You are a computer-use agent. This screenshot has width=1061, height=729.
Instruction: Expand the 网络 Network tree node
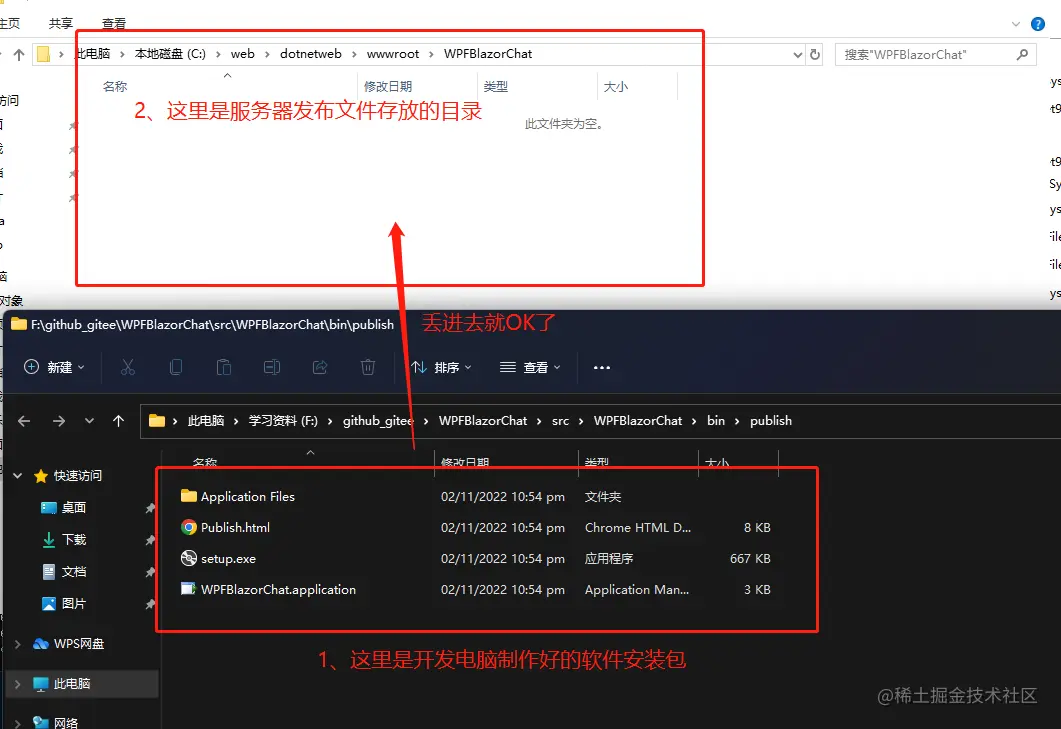(18, 723)
